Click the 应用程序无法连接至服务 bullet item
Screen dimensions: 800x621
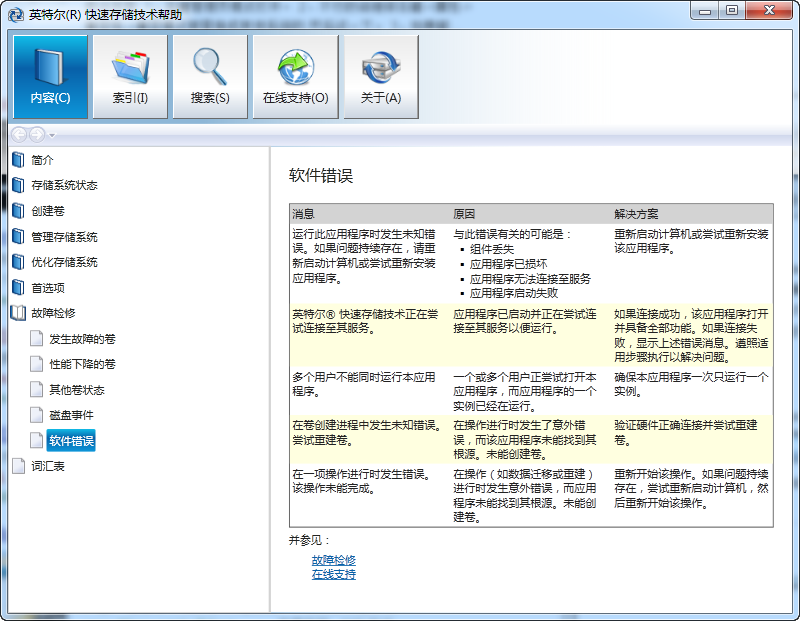click(x=530, y=279)
